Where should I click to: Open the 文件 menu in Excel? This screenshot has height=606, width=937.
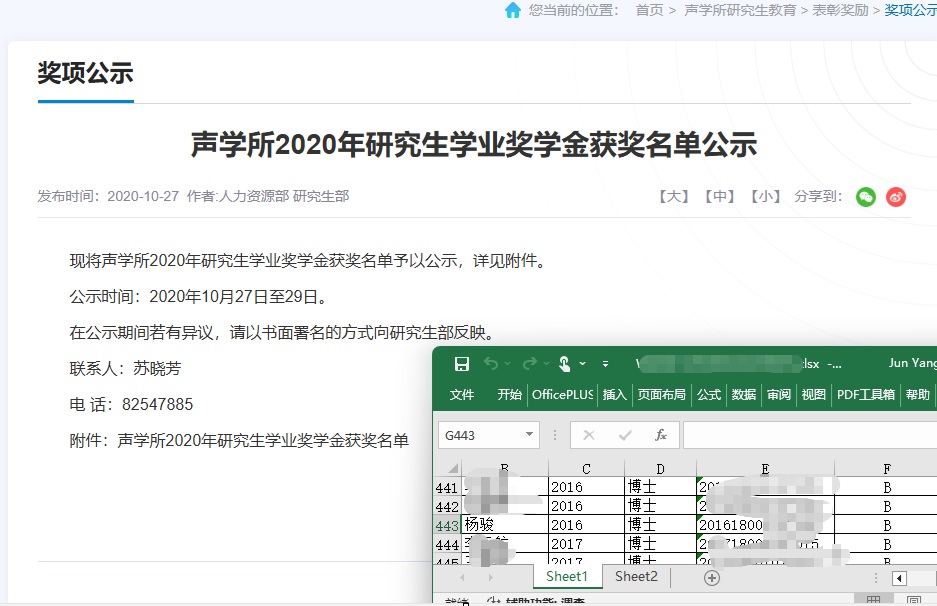coord(462,395)
